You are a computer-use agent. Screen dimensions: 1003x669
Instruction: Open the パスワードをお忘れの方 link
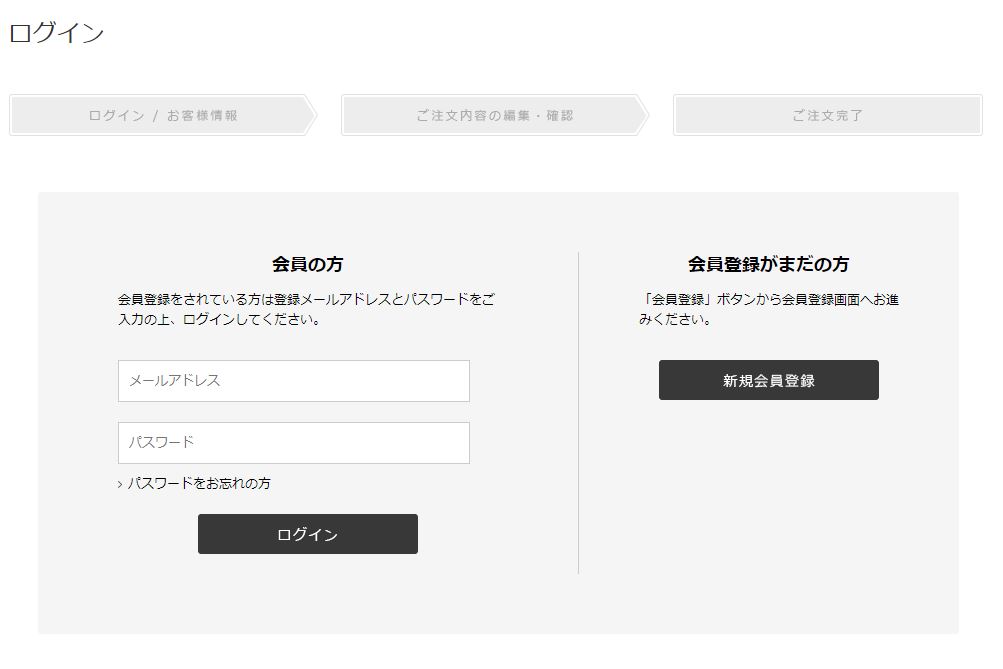199,484
